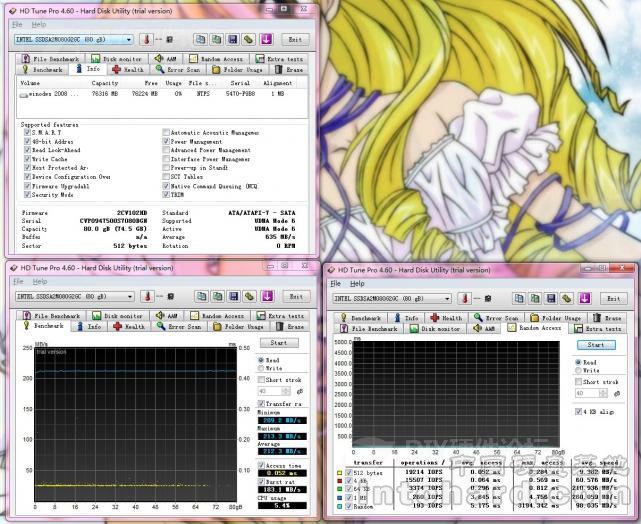Select Read radio in Benchmark window
Viewport: 641px width, 524px height.
pos(261,360)
